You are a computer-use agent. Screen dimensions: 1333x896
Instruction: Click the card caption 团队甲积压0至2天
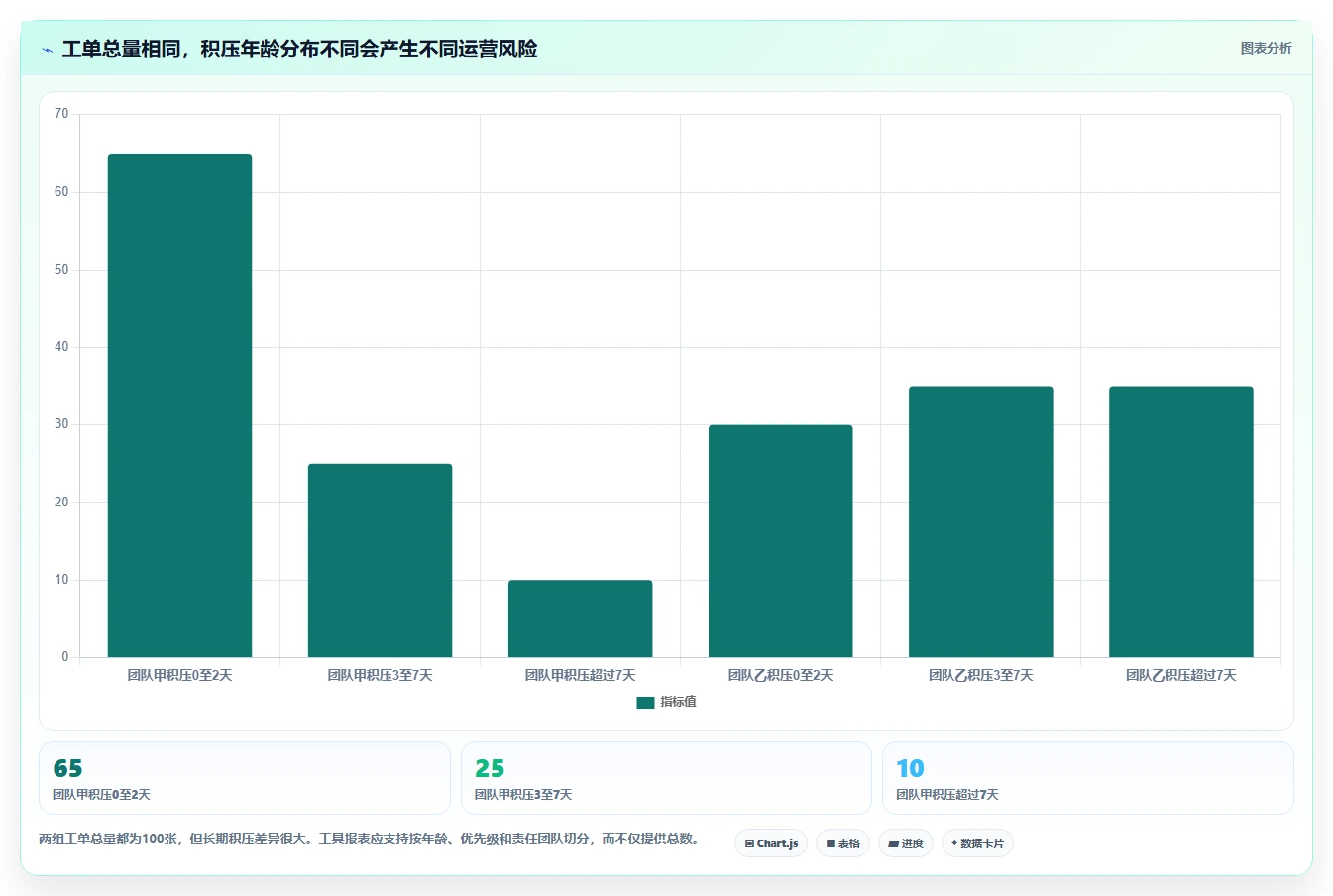[101, 795]
